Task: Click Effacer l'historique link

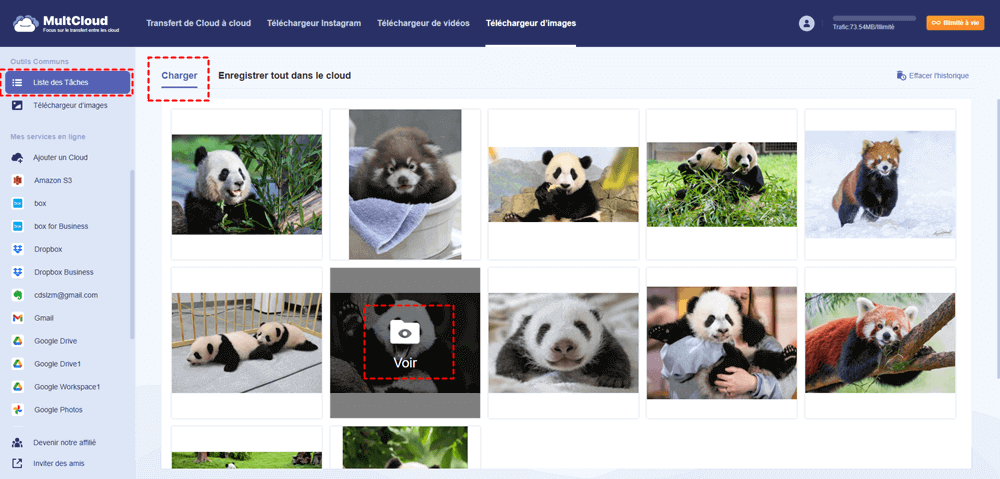Action: [x=939, y=76]
